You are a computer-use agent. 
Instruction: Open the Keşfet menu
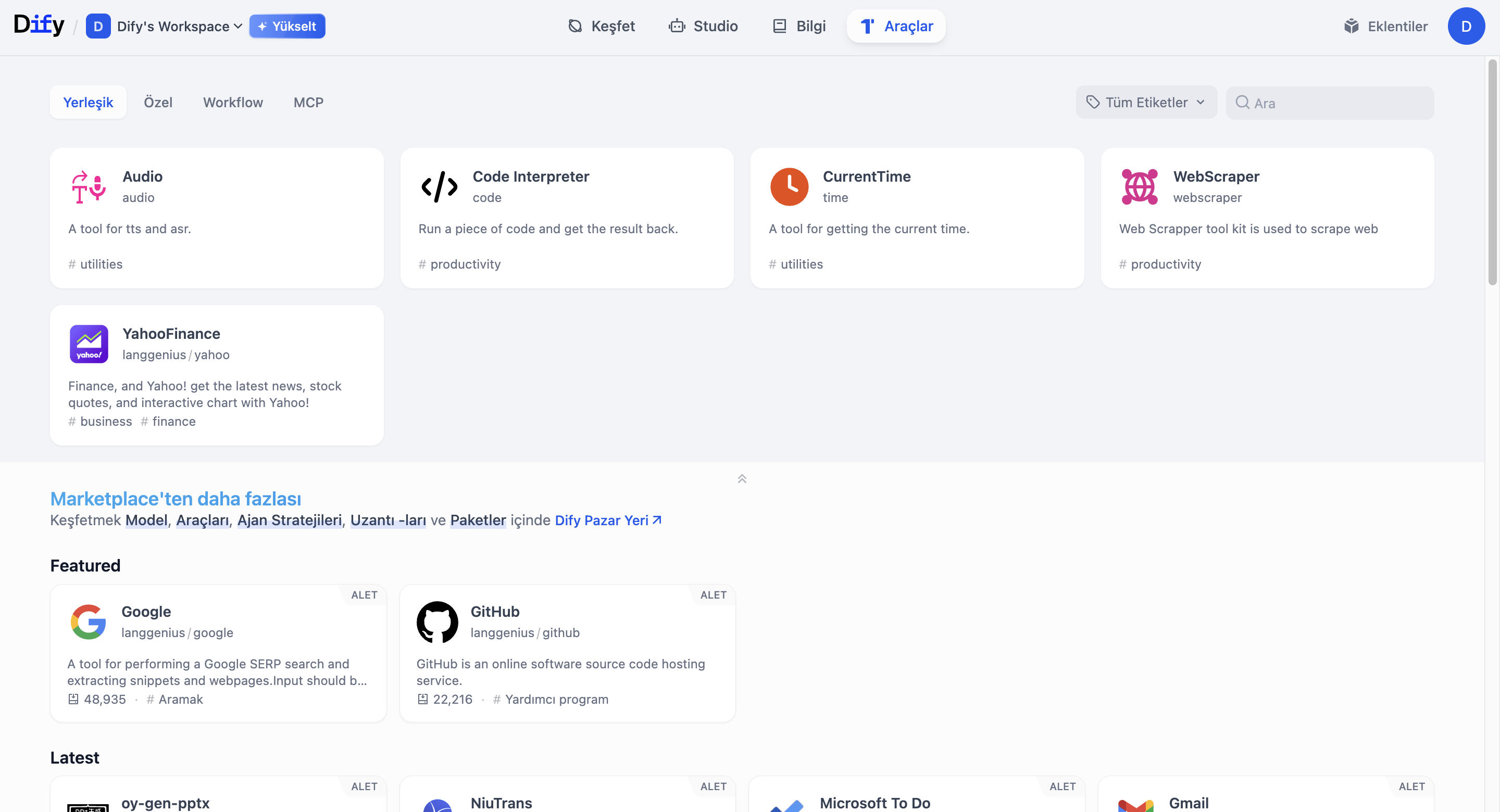(x=601, y=26)
